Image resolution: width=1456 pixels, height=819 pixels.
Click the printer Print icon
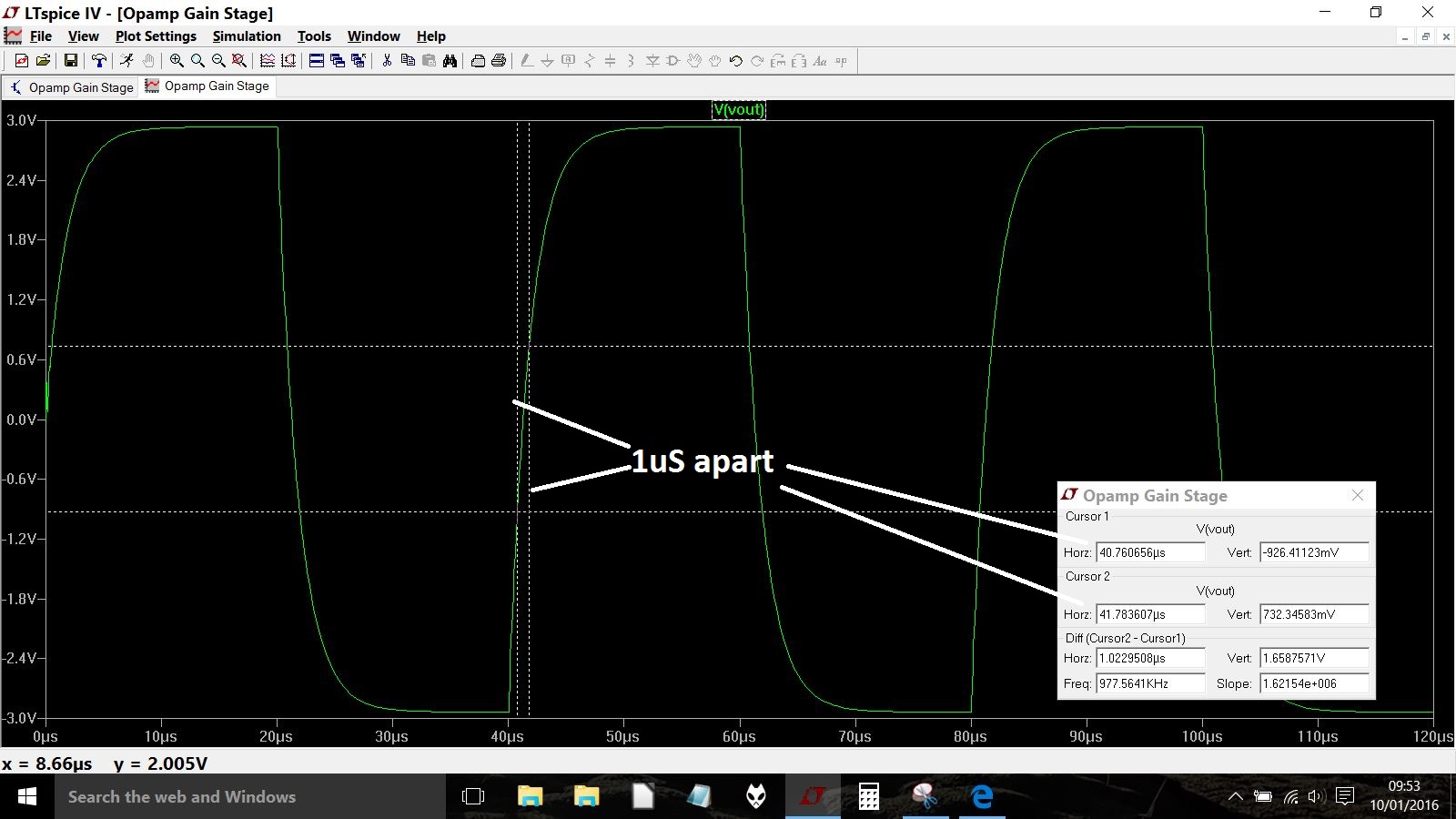(x=499, y=61)
